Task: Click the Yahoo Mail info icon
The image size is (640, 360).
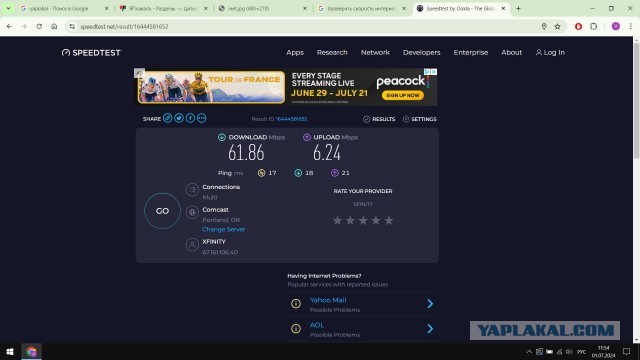Action: pyautogui.click(x=296, y=304)
